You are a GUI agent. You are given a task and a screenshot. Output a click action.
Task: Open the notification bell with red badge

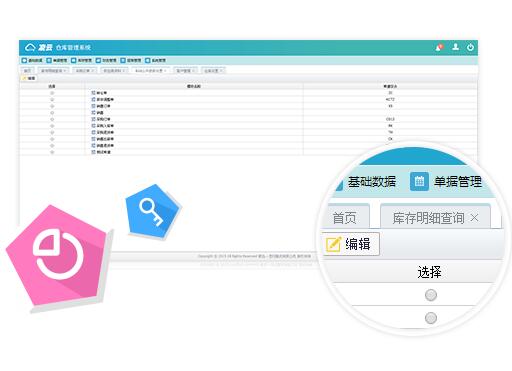tap(439, 47)
